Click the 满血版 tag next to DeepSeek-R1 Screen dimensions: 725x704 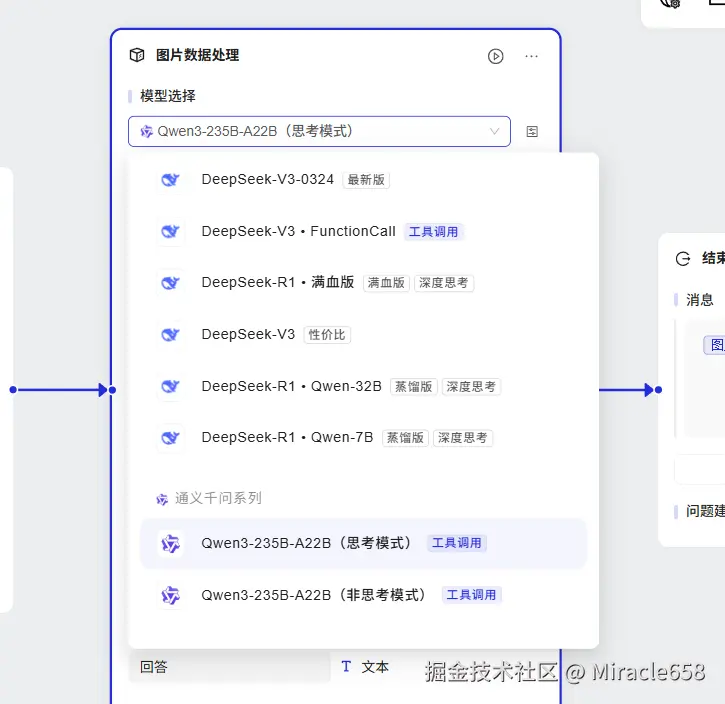click(x=386, y=283)
